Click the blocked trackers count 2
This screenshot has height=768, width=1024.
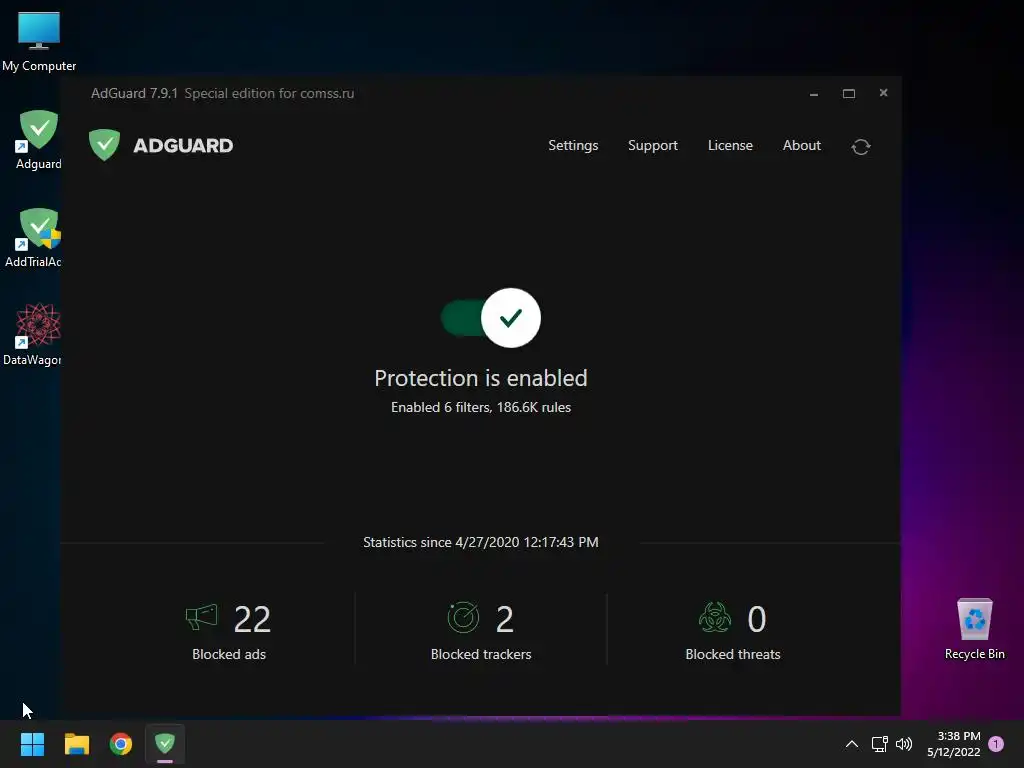[x=505, y=619]
